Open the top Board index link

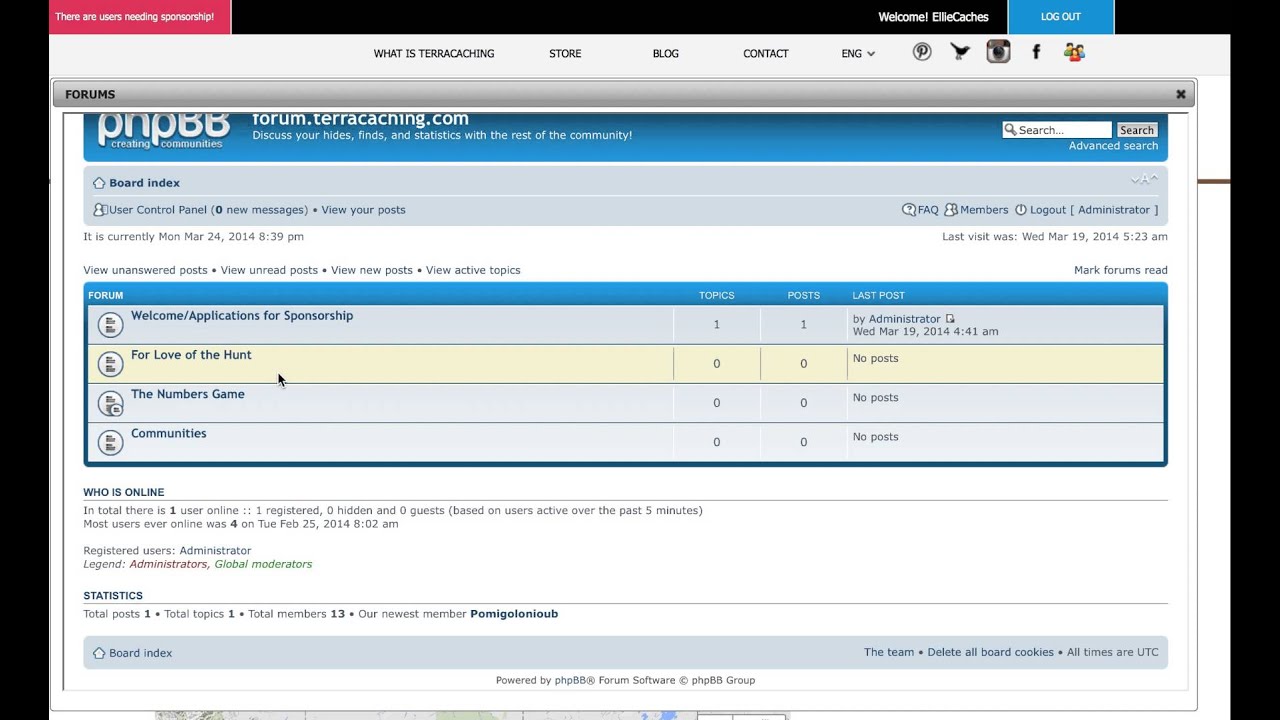[145, 183]
